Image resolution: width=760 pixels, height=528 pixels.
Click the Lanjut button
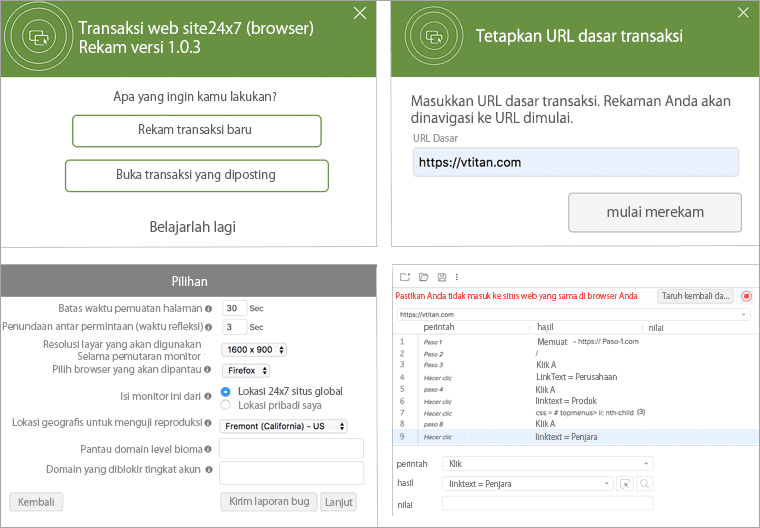pos(338,502)
